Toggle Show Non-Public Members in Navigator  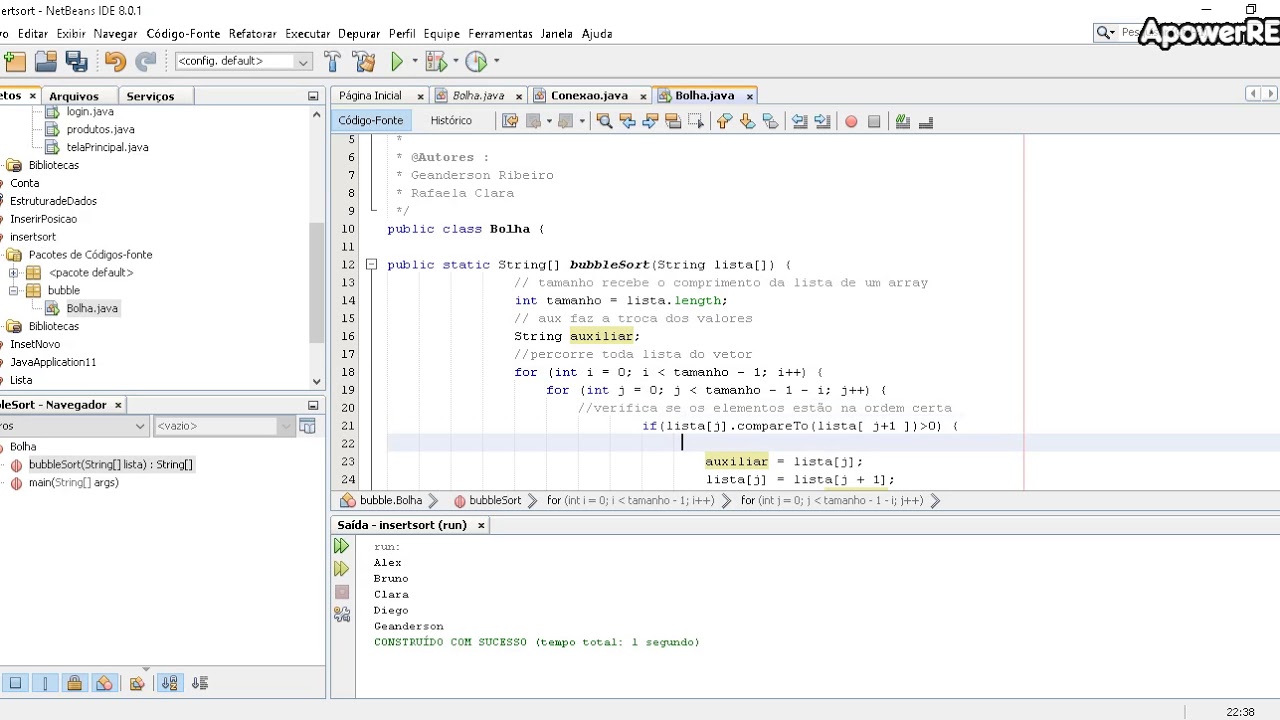[x=104, y=683]
